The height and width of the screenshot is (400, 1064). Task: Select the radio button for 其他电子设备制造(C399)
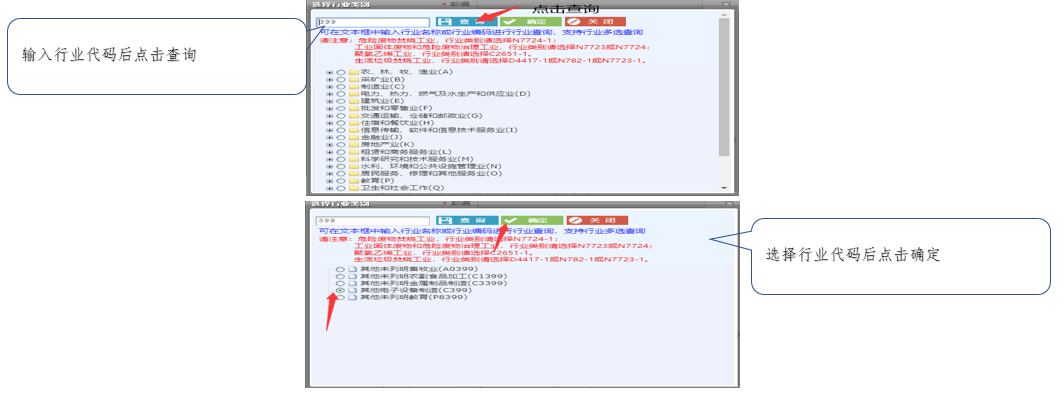coord(341,291)
